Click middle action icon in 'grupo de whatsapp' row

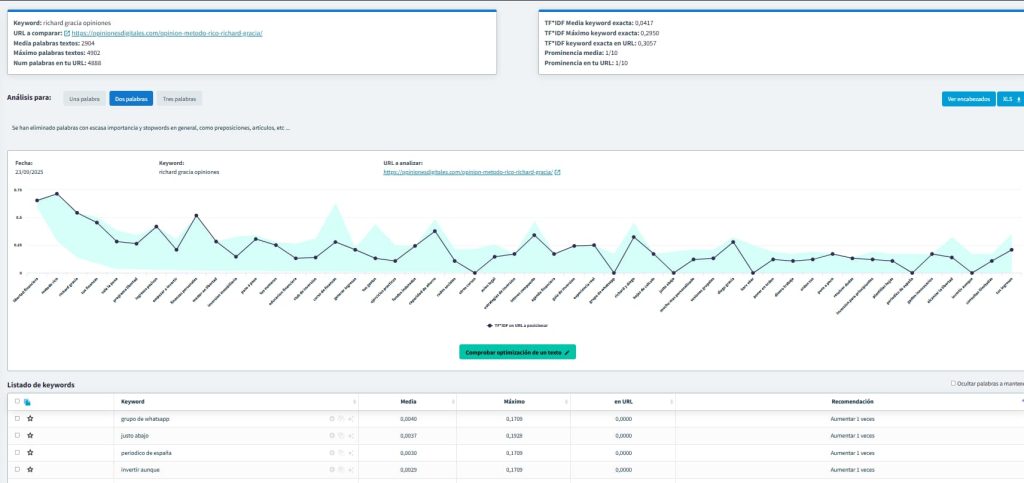click(x=341, y=418)
